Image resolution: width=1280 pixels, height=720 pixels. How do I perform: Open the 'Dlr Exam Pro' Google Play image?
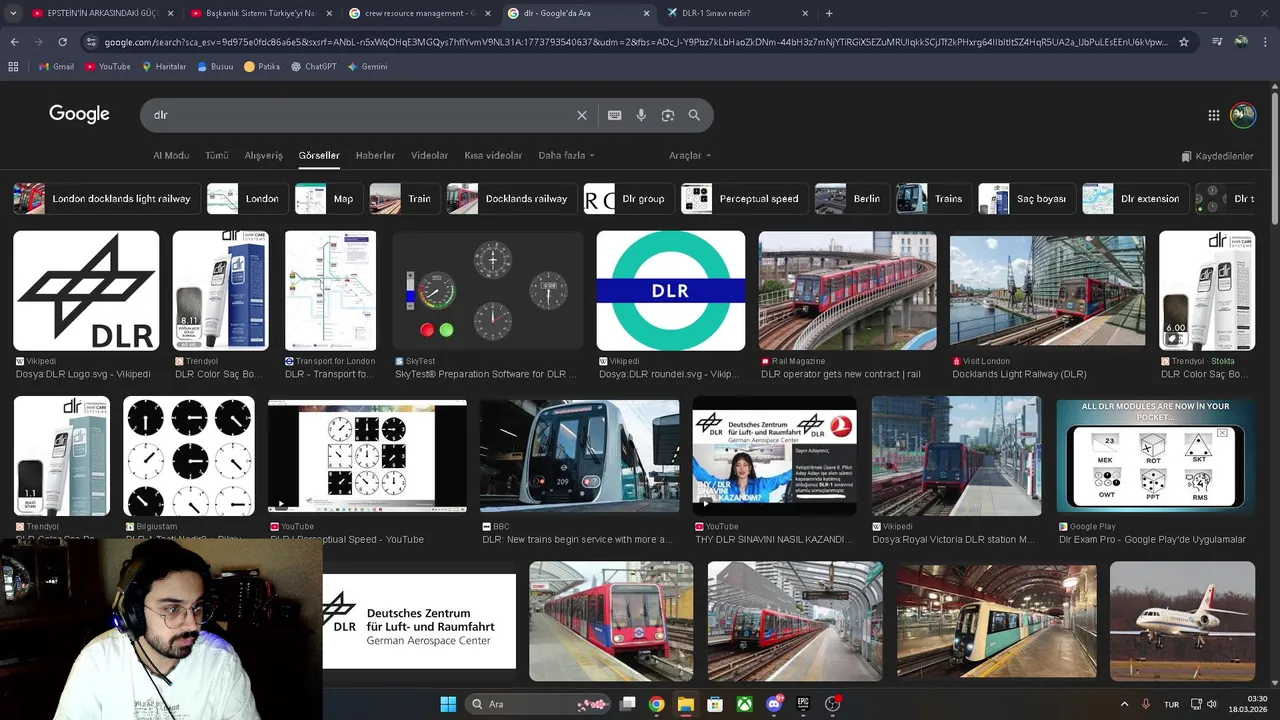1156,456
